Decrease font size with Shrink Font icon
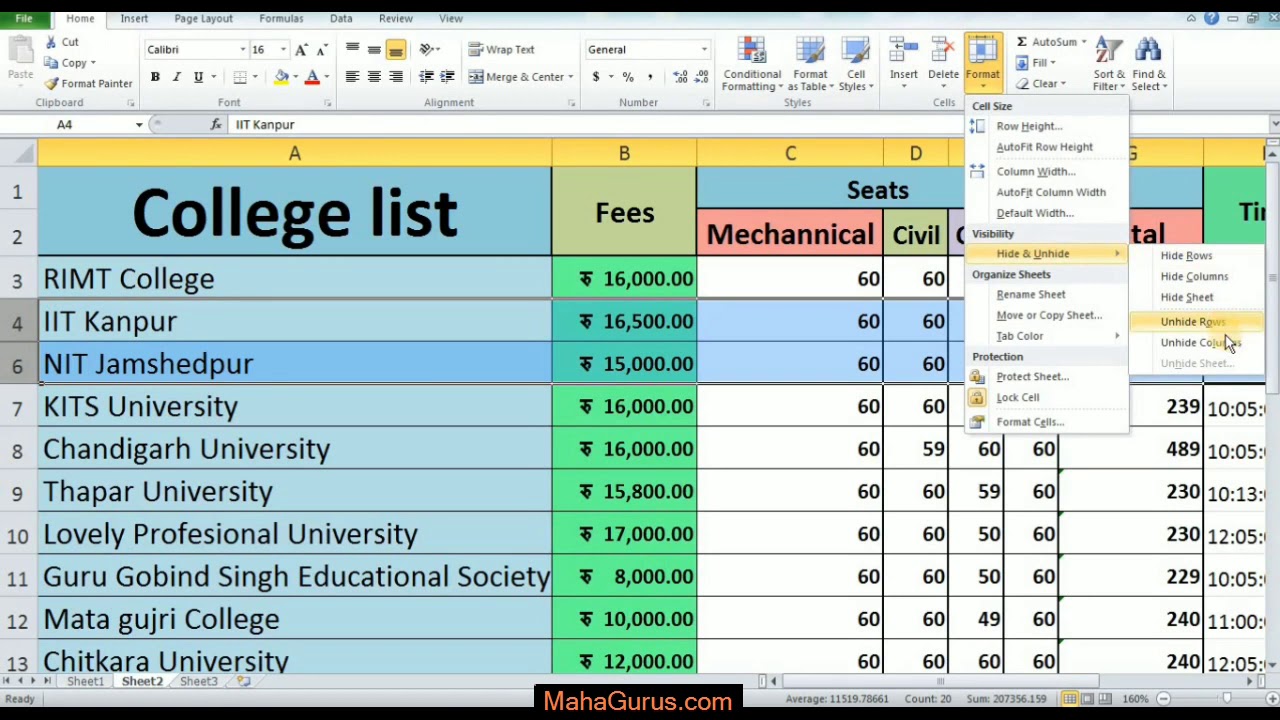1280x720 pixels. 321,50
